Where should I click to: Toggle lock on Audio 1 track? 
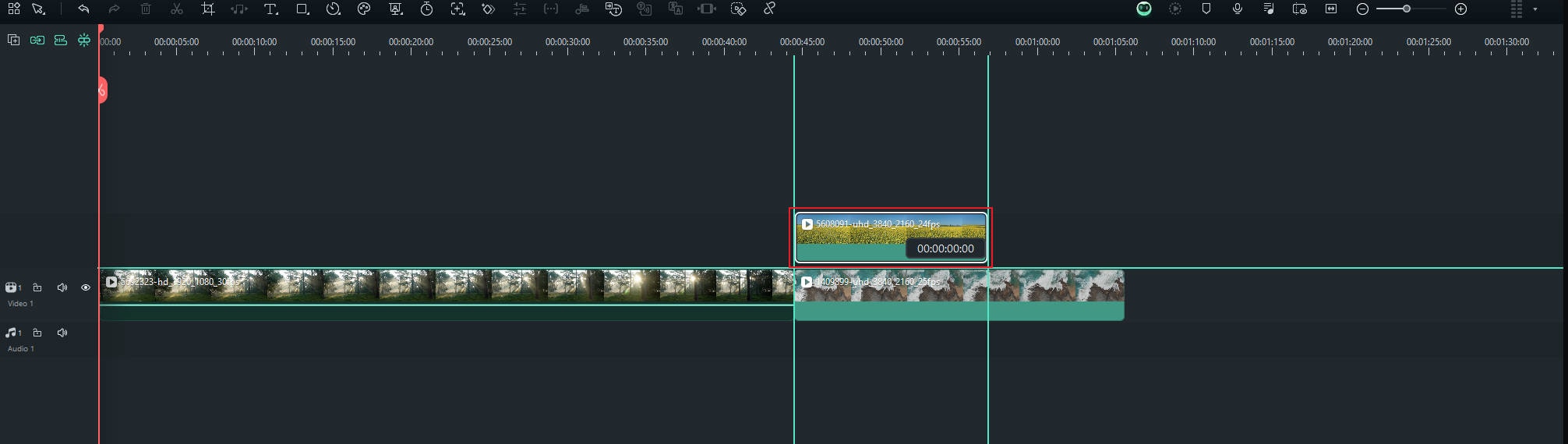click(37, 333)
